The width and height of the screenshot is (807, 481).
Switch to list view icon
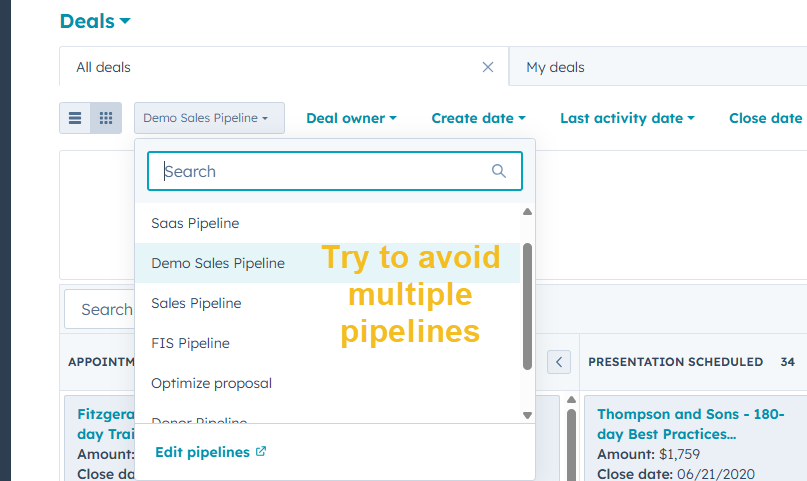(x=75, y=118)
